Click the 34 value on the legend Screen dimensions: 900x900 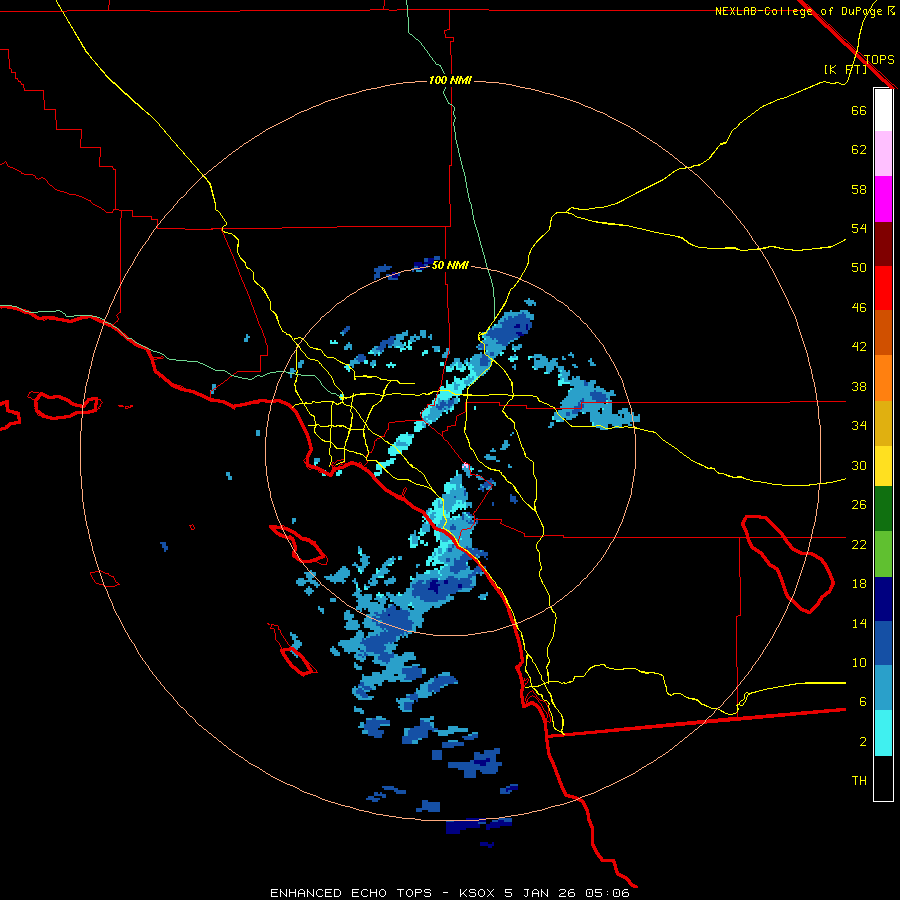point(859,425)
